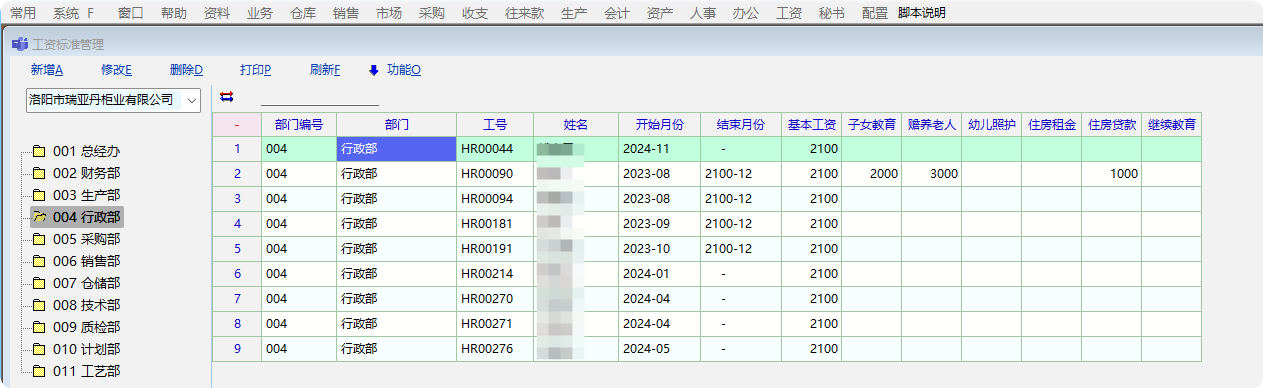Click the blue down-arrow icon beside 功能O

point(374,70)
